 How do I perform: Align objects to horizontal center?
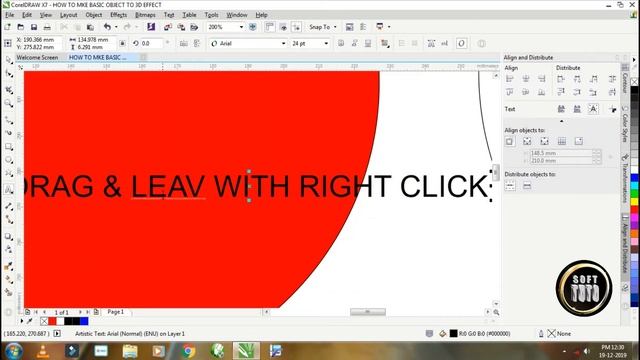[x=526, y=79]
